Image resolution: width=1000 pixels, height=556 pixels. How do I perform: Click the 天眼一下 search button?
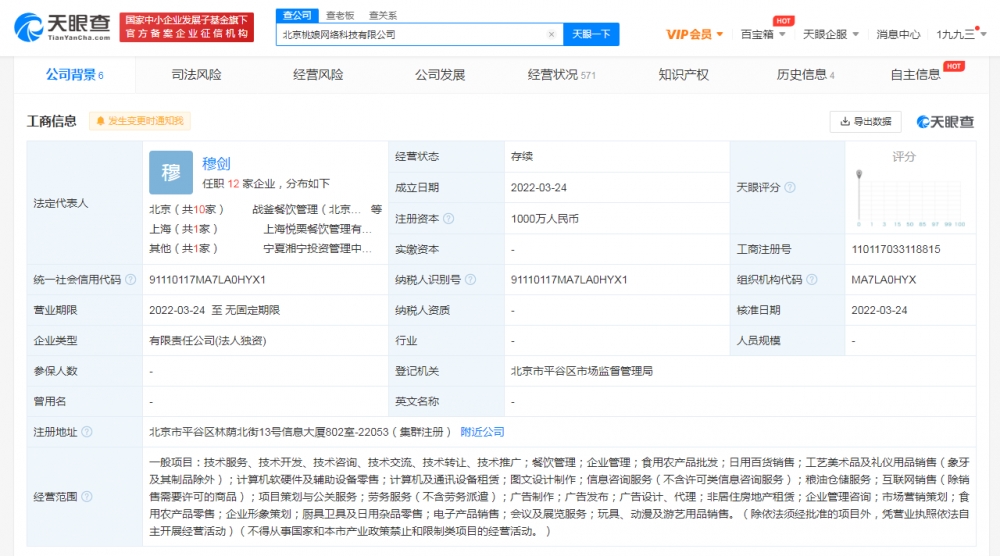coord(591,34)
